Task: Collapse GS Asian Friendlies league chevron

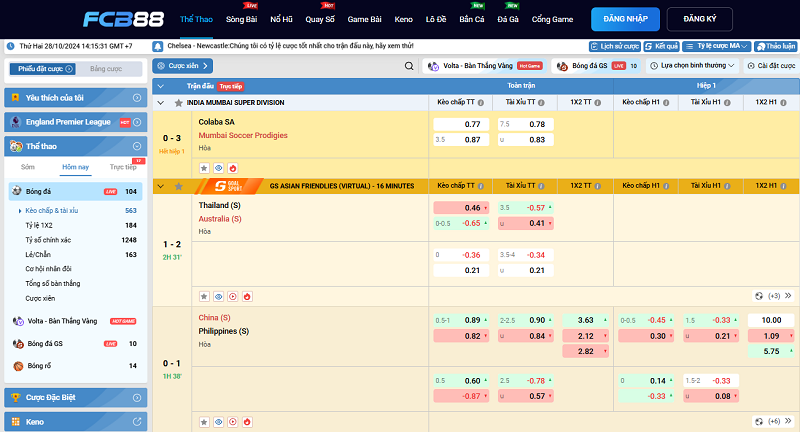Action: (x=161, y=186)
